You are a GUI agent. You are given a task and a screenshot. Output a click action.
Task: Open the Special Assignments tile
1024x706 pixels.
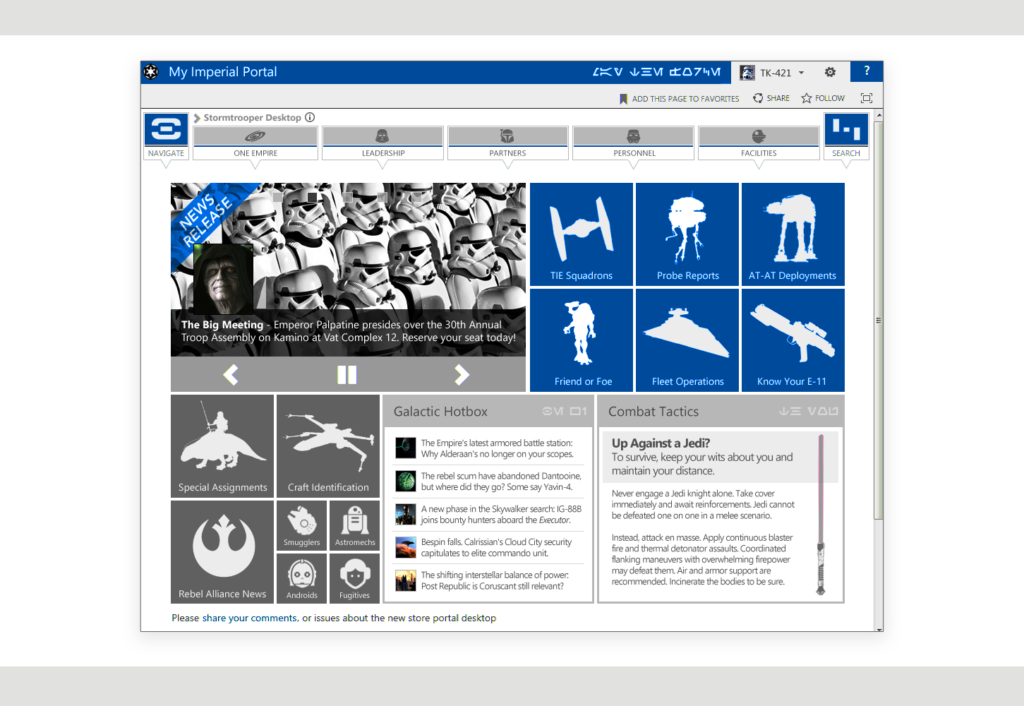coord(222,446)
